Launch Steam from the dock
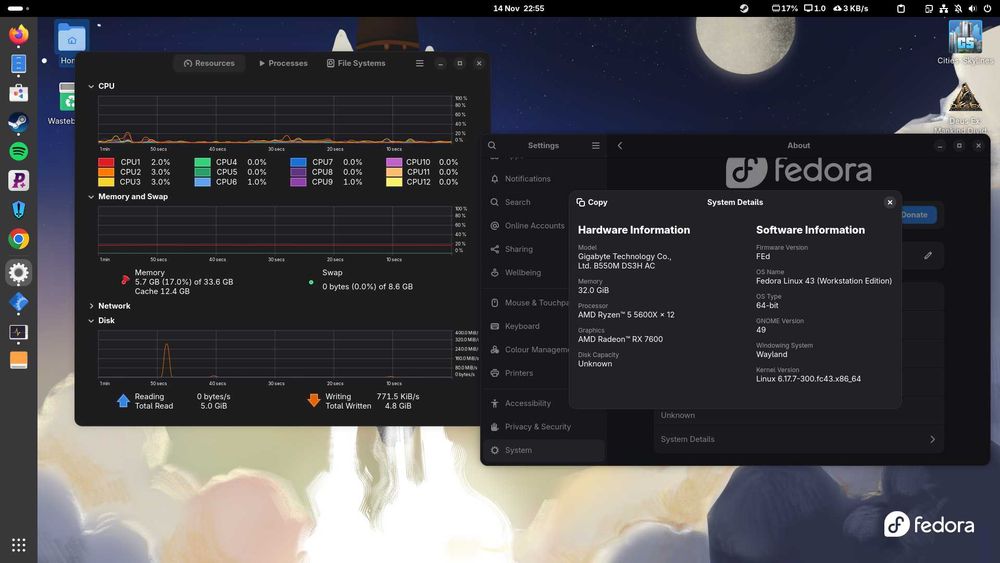The height and width of the screenshot is (563, 1000). coord(18,122)
